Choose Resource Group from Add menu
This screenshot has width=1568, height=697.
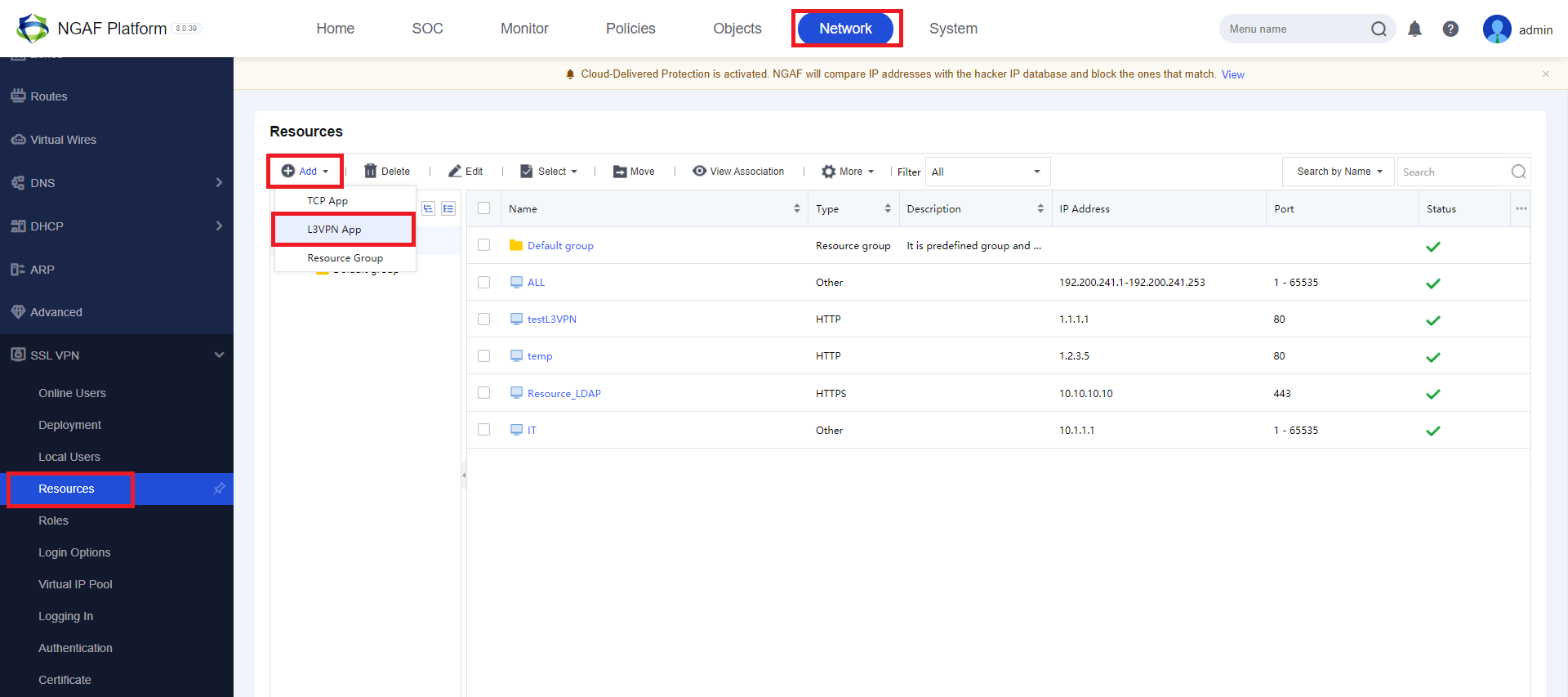click(345, 258)
